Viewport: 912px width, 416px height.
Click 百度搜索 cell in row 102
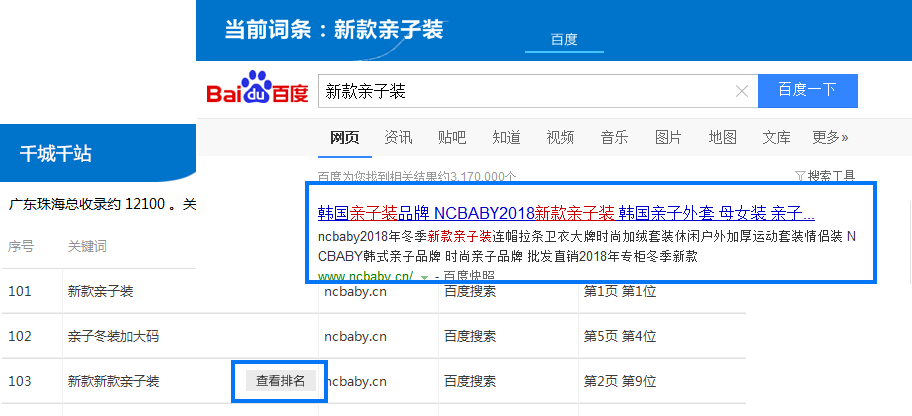coord(470,336)
